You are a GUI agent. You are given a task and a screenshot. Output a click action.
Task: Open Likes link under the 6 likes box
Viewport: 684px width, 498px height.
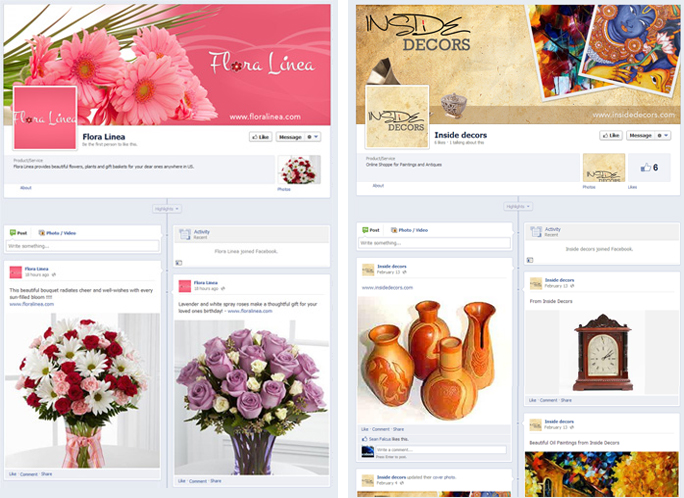click(633, 187)
